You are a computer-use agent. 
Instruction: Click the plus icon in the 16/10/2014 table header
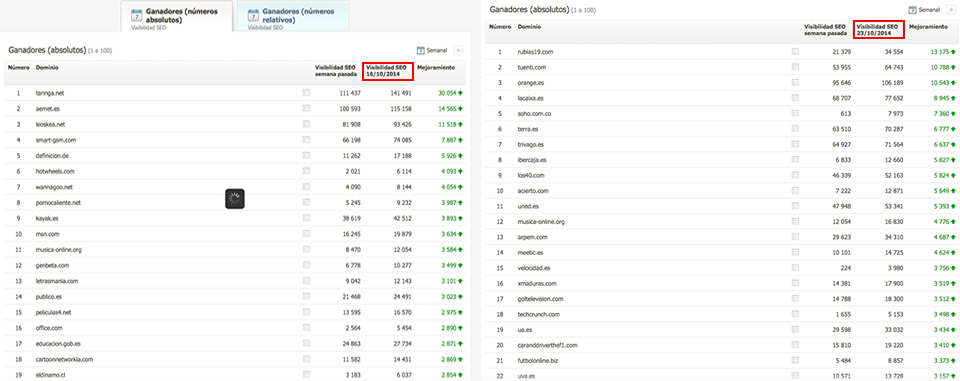tap(459, 50)
